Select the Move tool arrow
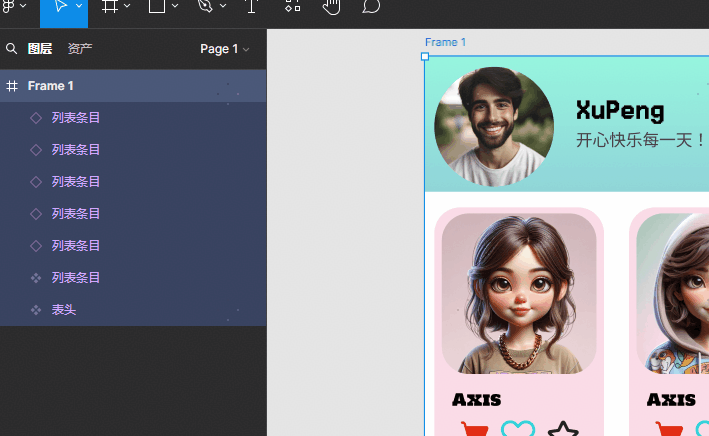Image resolution: width=709 pixels, height=436 pixels. tap(60, 5)
